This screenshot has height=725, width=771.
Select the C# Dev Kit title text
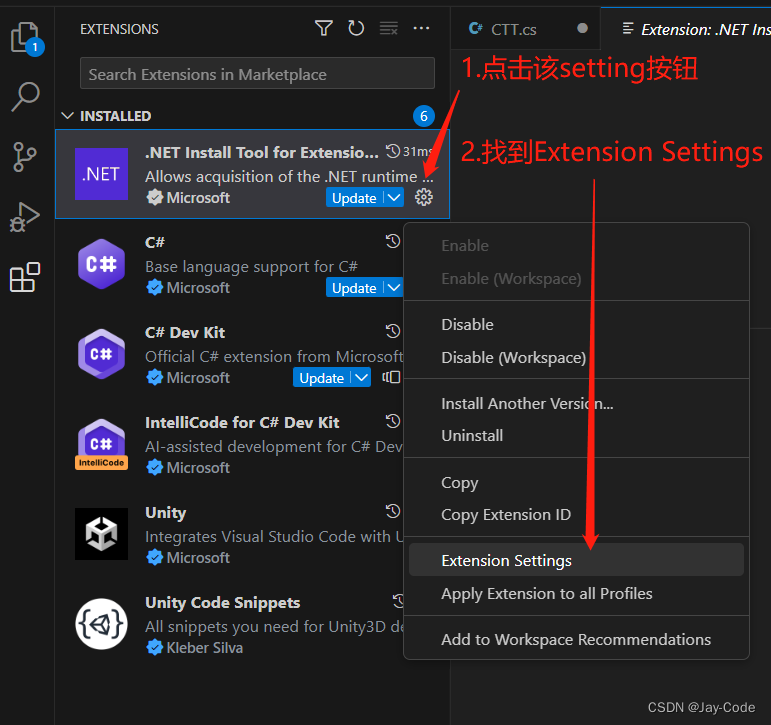click(185, 332)
